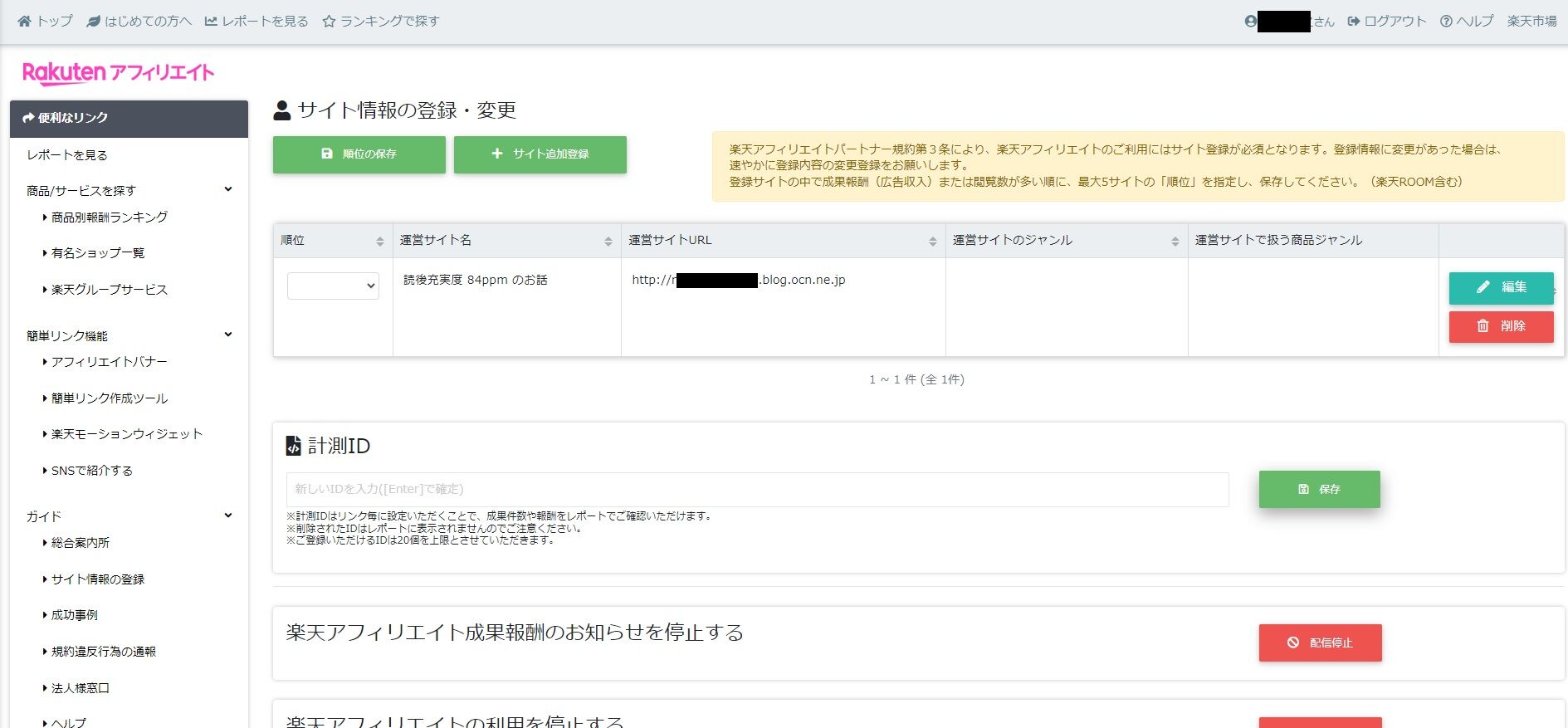Screen dimensions: 1568x728
Task: Click the code file icon beside 計測ID
Action: point(293,447)
